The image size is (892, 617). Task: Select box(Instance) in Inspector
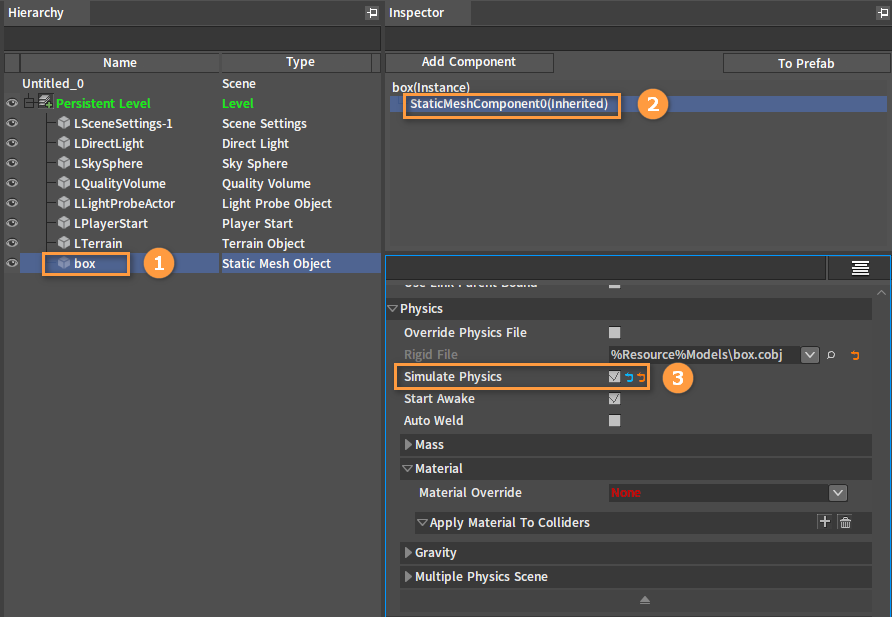point(431,88)
